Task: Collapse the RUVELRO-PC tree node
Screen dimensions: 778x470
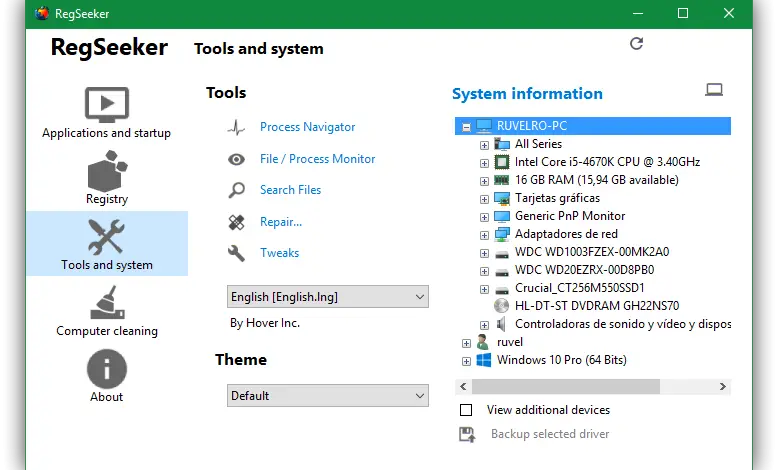Action: coord(466,127)
